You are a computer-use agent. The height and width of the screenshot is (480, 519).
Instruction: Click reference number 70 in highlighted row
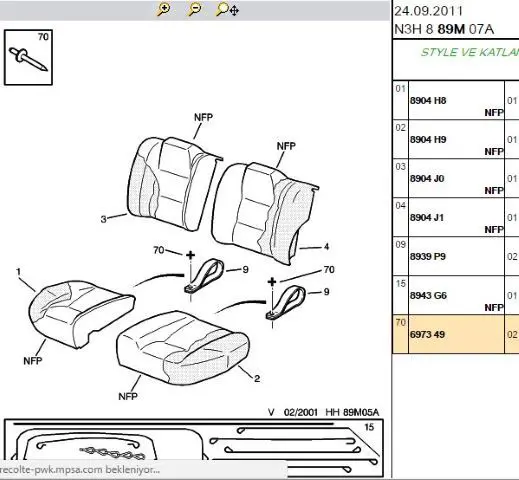click(400, 322)
